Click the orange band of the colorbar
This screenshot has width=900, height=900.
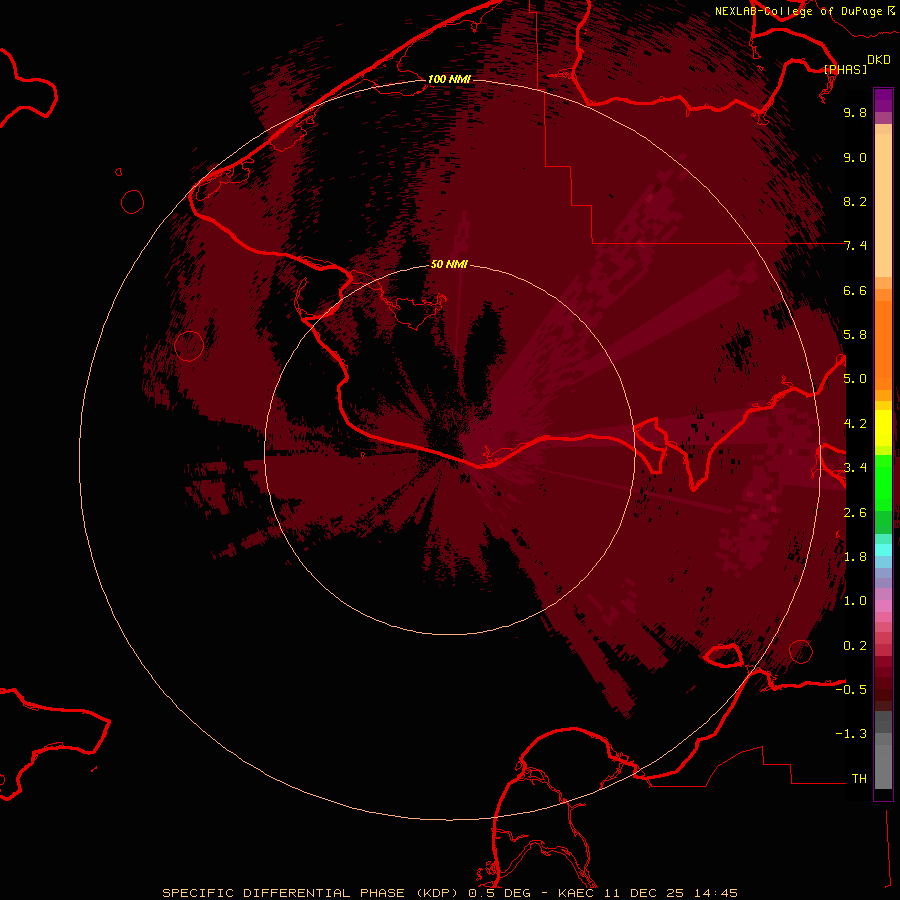point(883,346)
